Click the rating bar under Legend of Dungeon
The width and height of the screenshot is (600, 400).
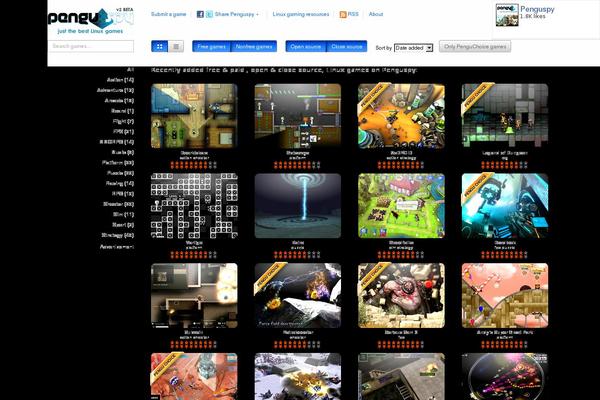click(504, 165)
